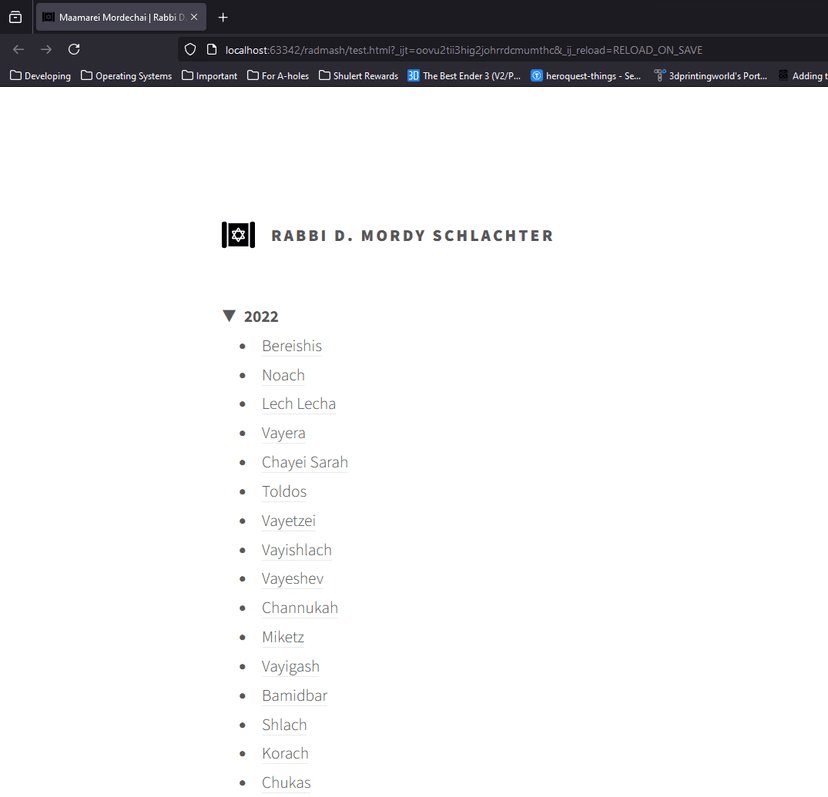Image resolution: width=828 pixels, height=797 pixels.
Task: Open the recent tabs list icon
Action: (x=15, y=17)
